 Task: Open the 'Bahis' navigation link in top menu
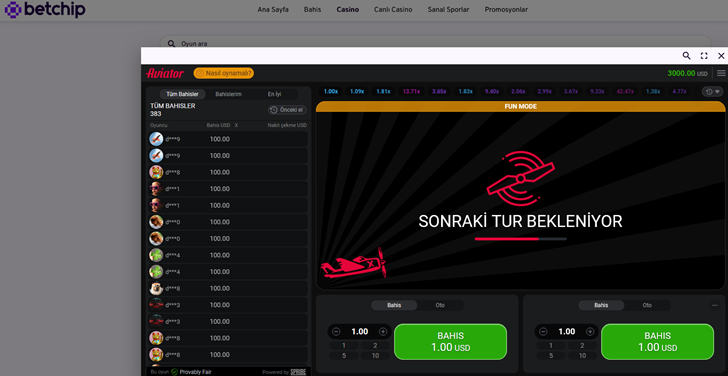click(x=312, y=9)
